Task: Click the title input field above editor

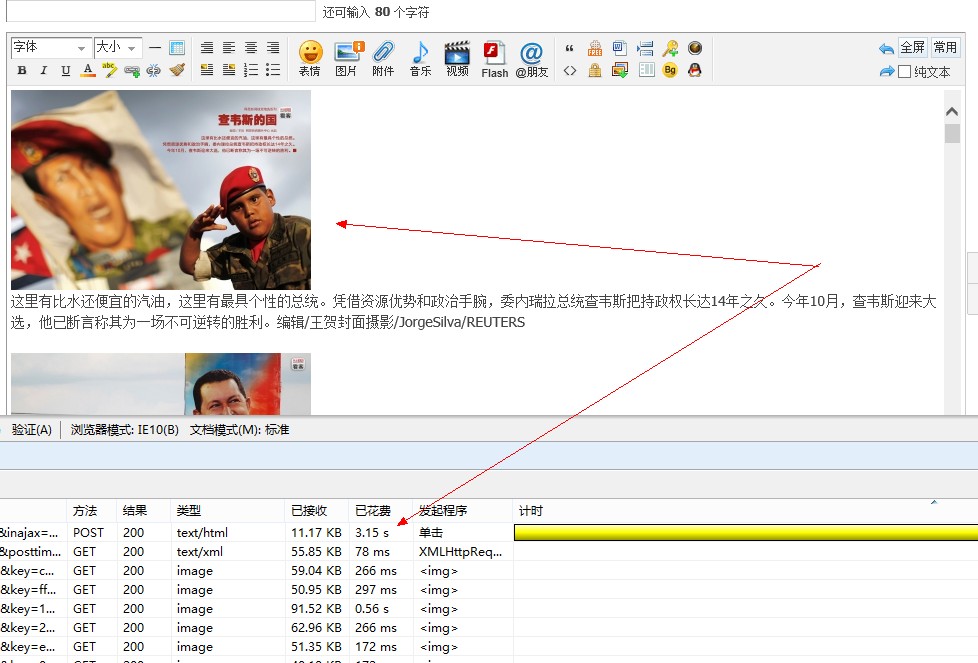Action: coord(161,11)
